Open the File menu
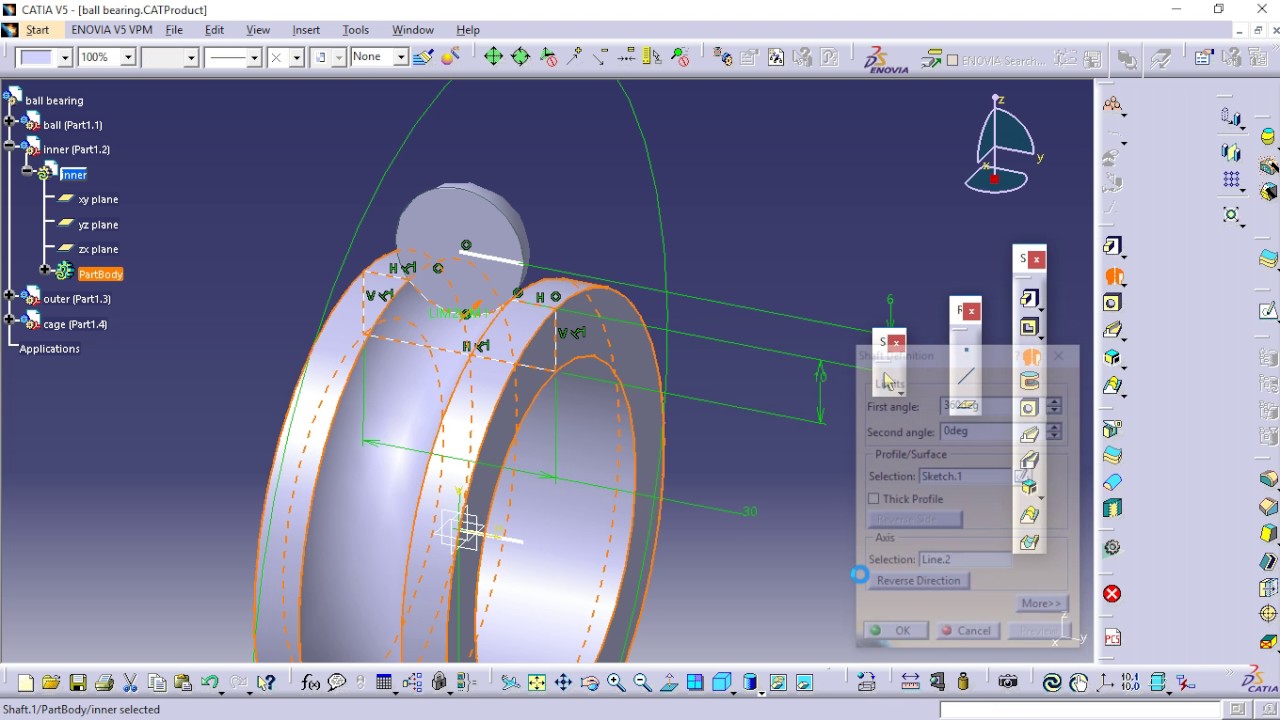Image resolution: width=1280 pixels, height=720 pixels. tap(174, 30)
